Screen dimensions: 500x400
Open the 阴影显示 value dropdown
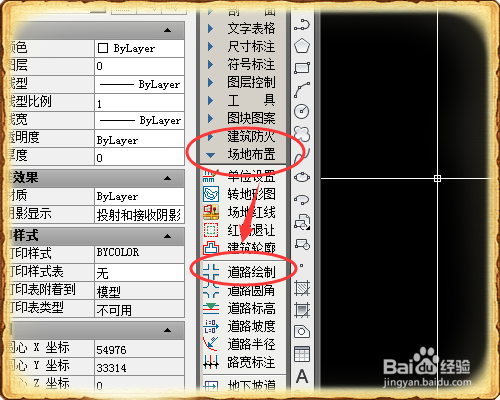point(139,215)
